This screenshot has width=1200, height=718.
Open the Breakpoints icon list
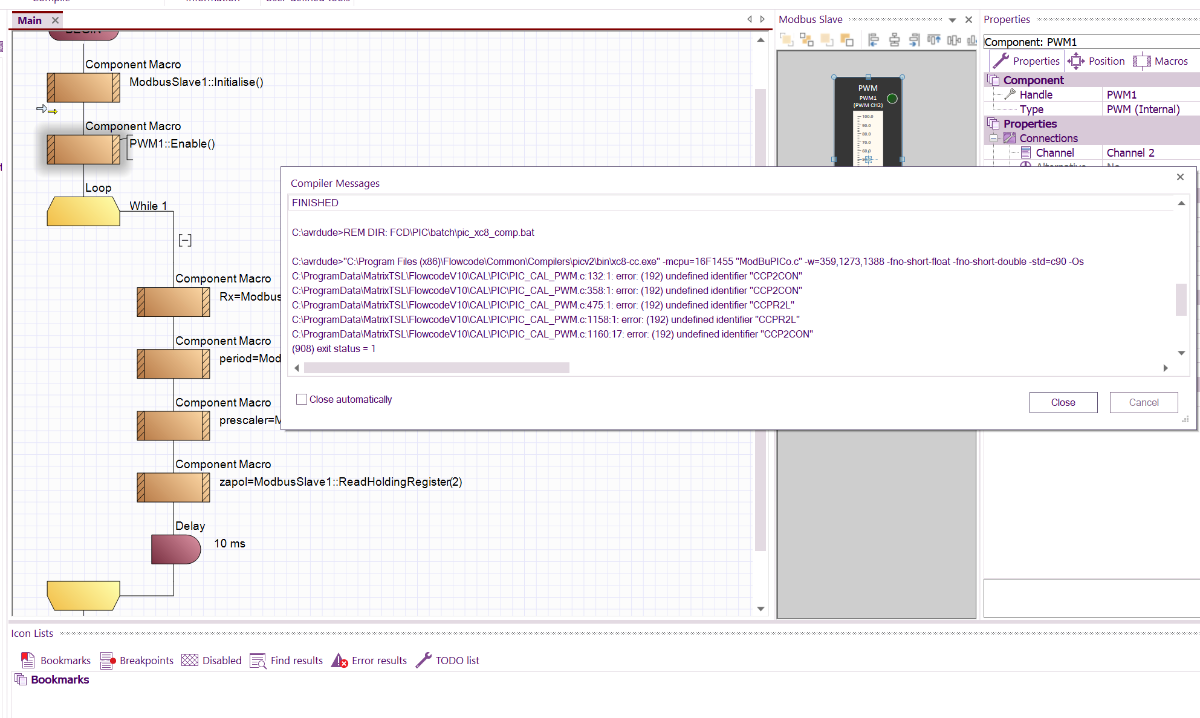pos(136,660)
